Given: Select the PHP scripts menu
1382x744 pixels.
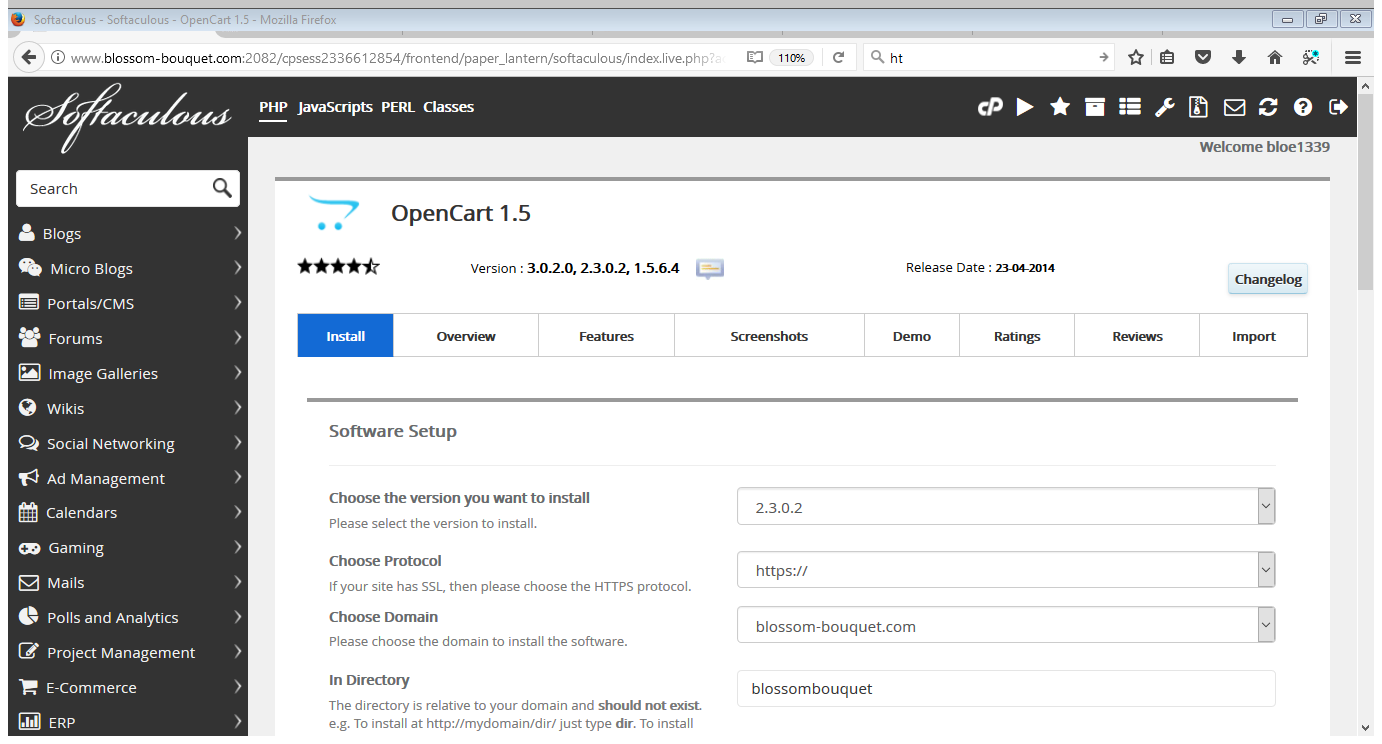Looking at the screenshot, I should [x=273, y=107].
